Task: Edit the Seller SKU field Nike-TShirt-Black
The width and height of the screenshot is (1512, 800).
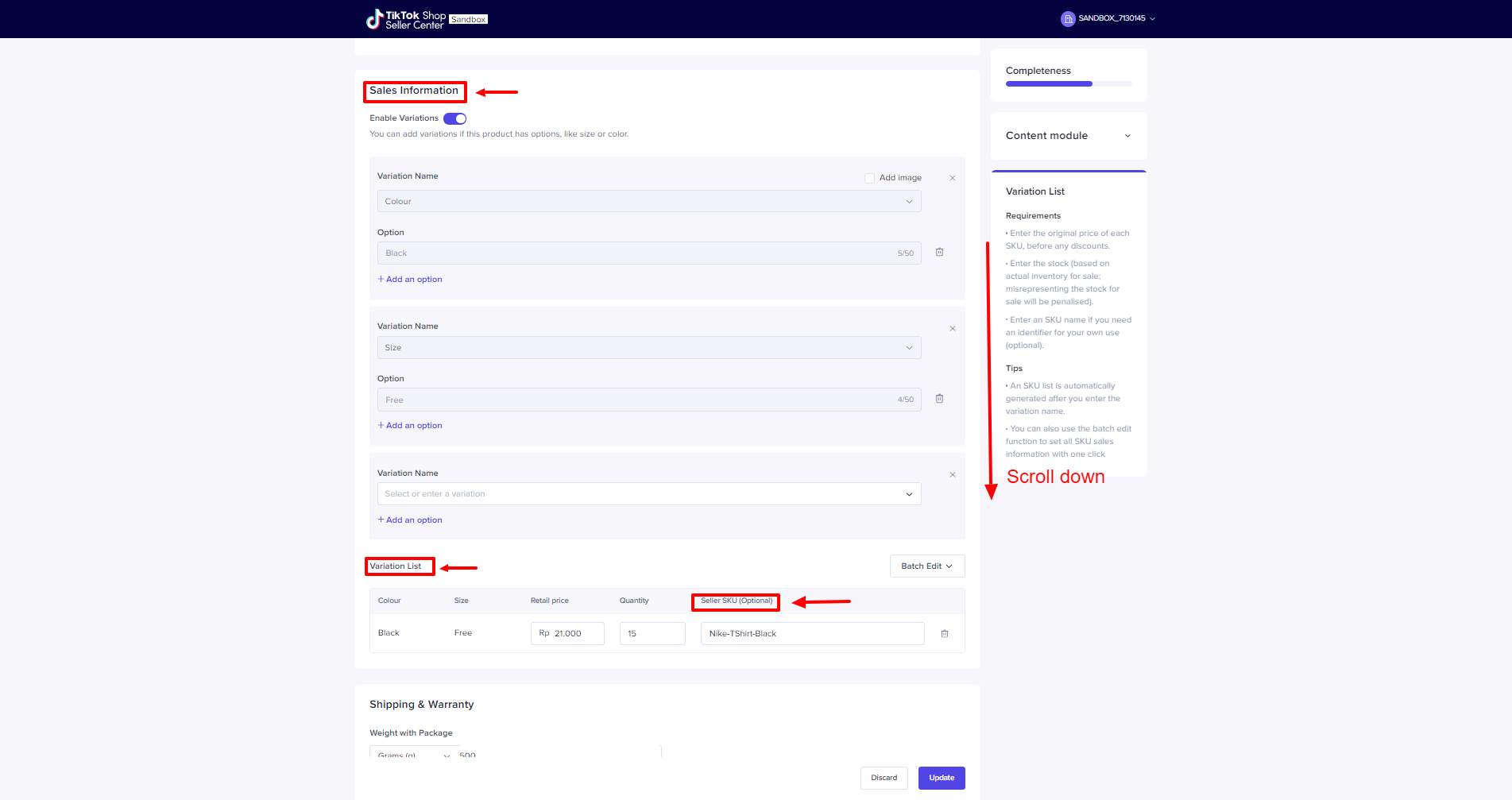Action: point(812,633)
